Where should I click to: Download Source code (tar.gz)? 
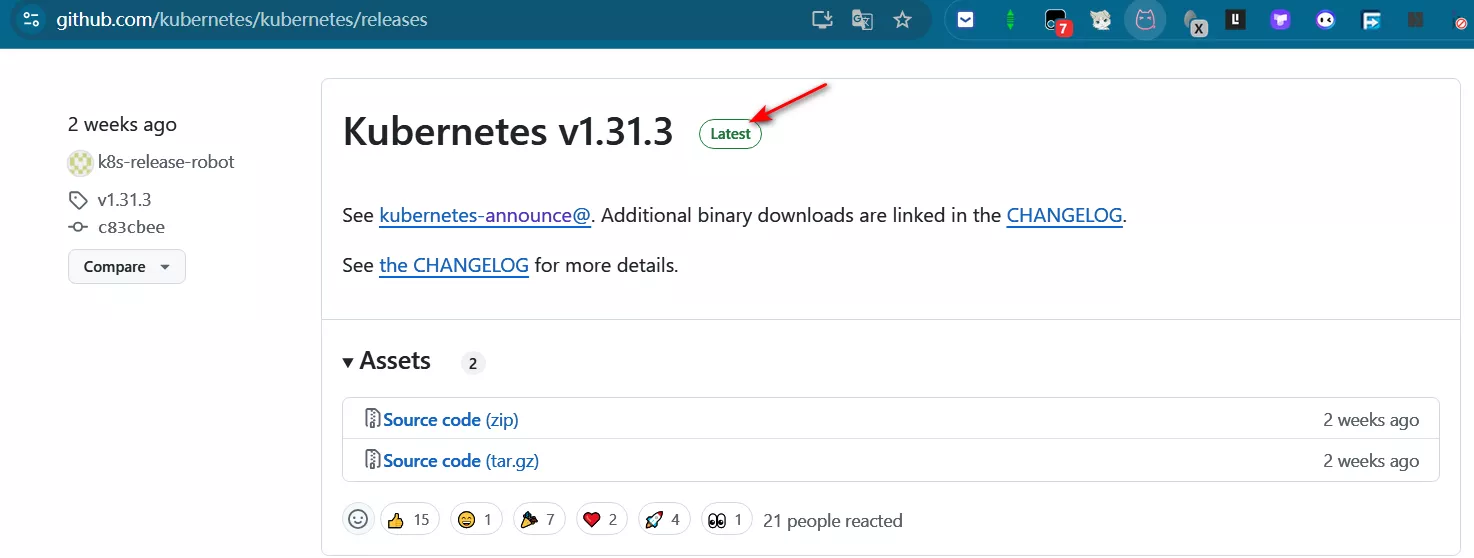pyautogui.click(x=460, y=461)
